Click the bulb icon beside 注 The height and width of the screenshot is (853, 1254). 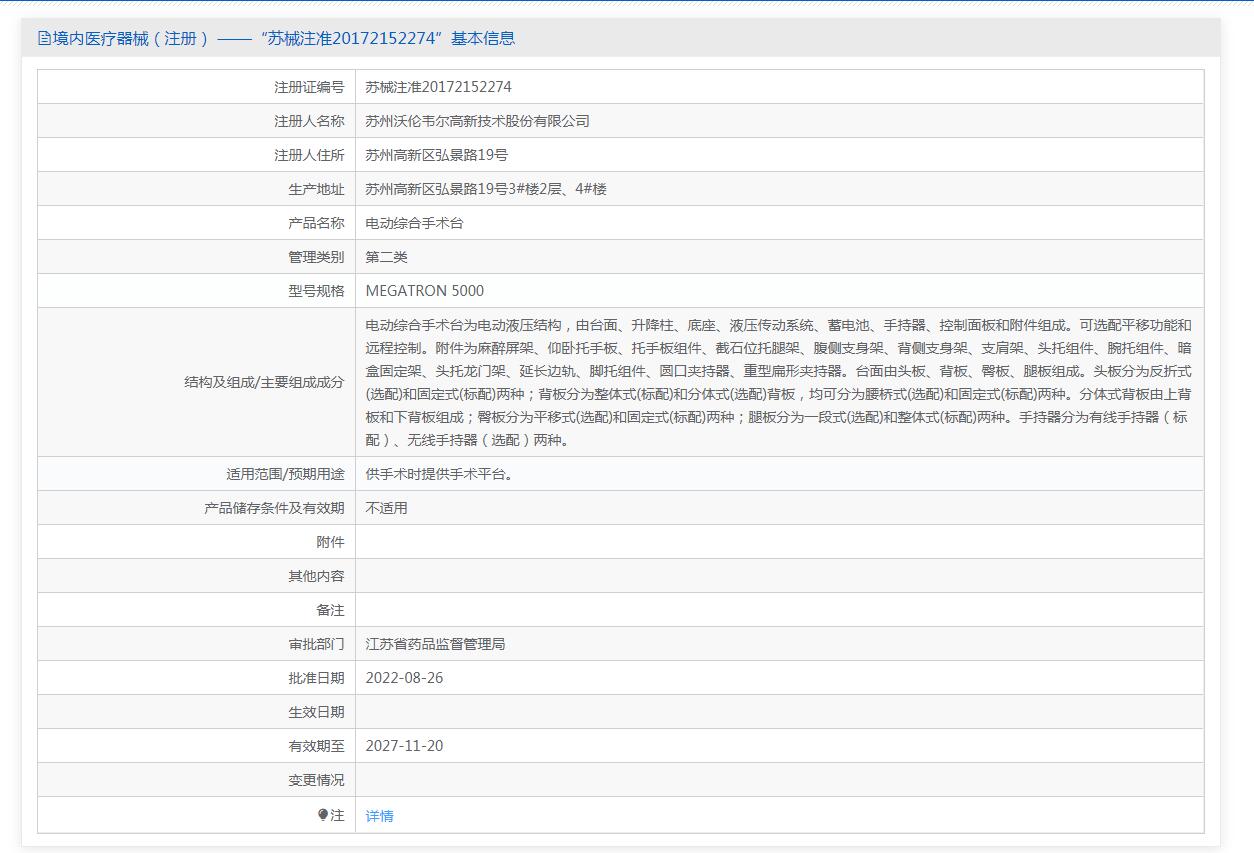[x=322, y=815]
